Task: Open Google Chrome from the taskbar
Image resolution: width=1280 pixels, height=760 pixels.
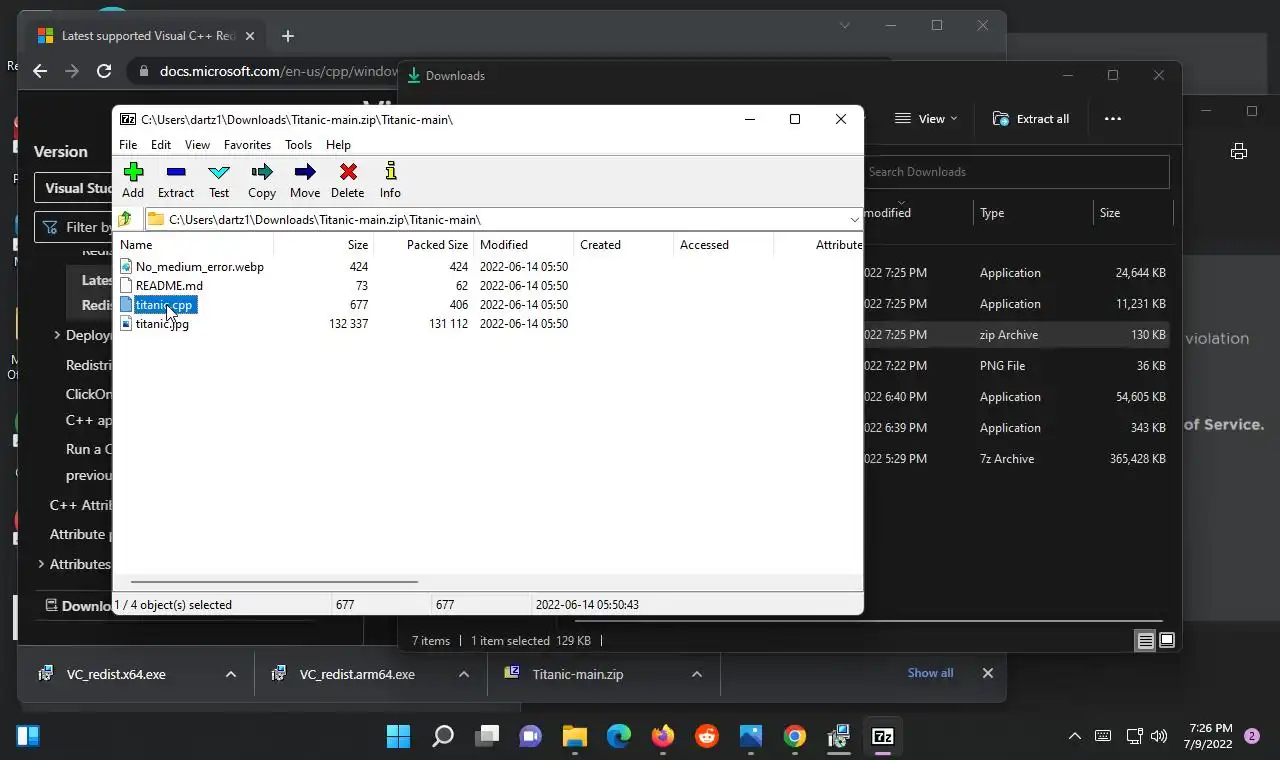Action: click(794, 737)
